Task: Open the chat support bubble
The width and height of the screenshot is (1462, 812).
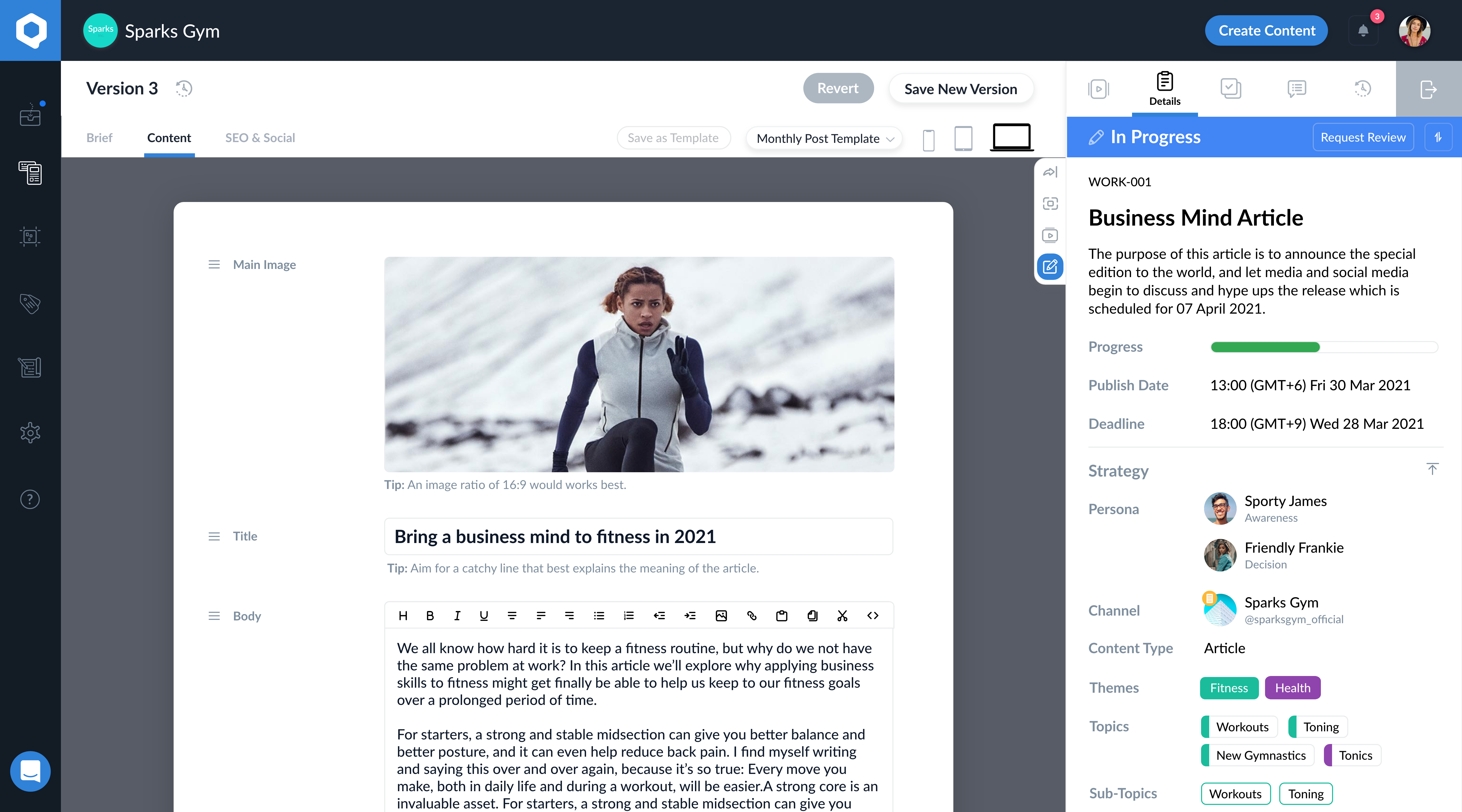Action: click(x=30, y=771)
